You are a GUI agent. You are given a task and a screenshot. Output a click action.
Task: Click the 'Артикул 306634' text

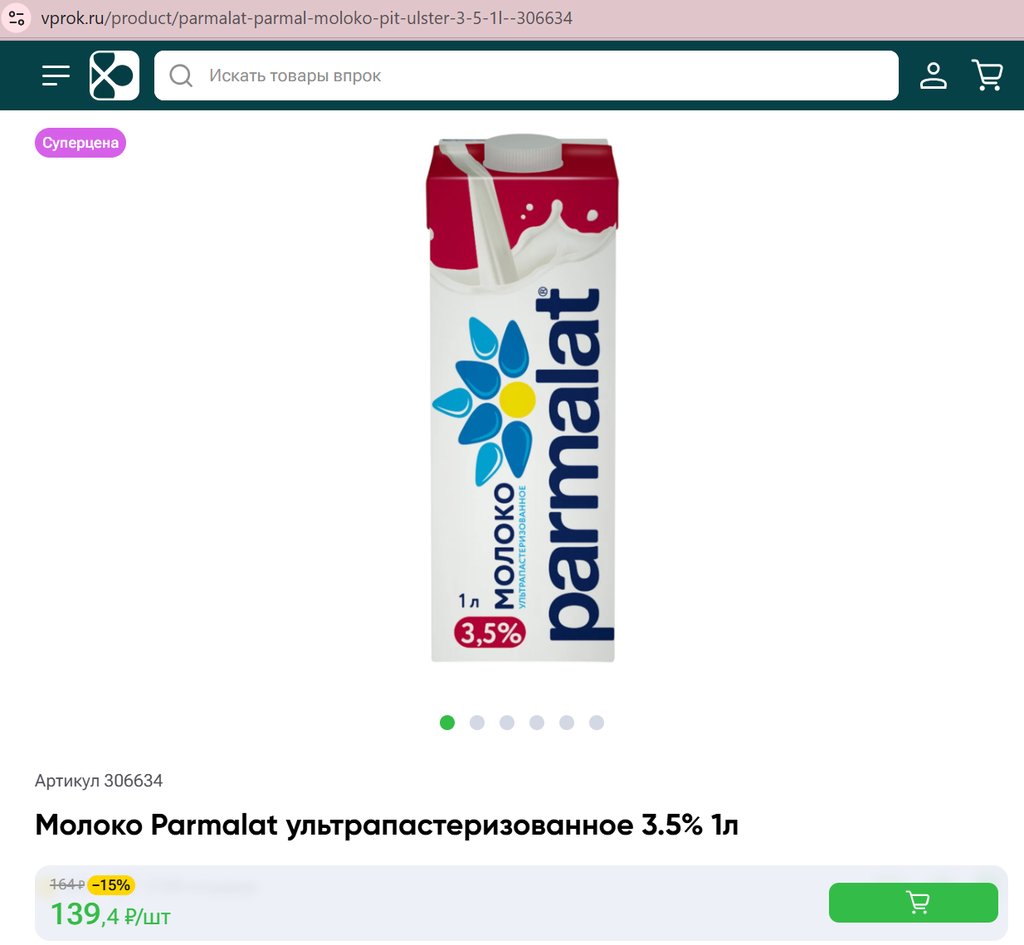coord(99,780)
